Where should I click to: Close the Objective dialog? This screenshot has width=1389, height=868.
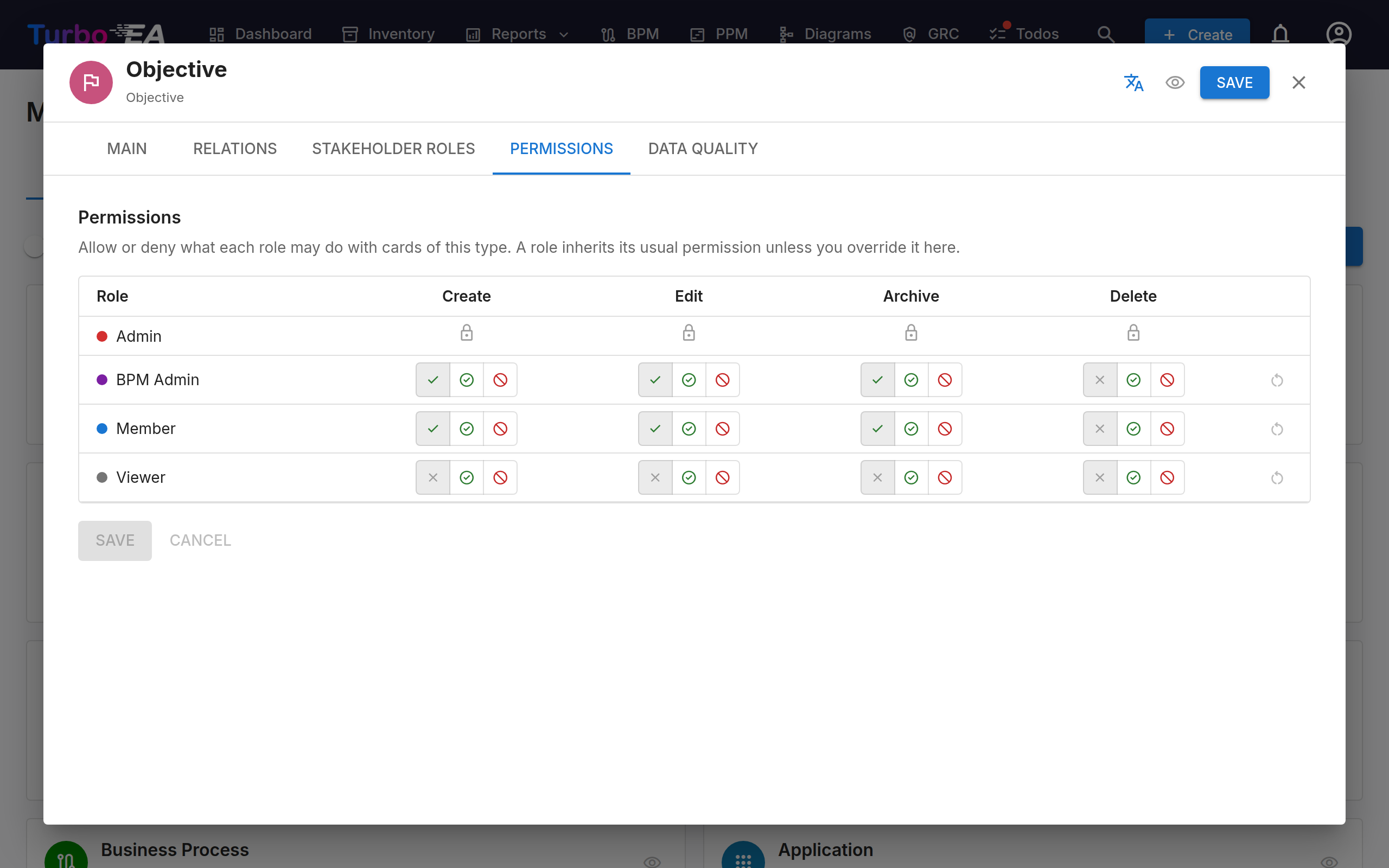[x=1299, y=82]
